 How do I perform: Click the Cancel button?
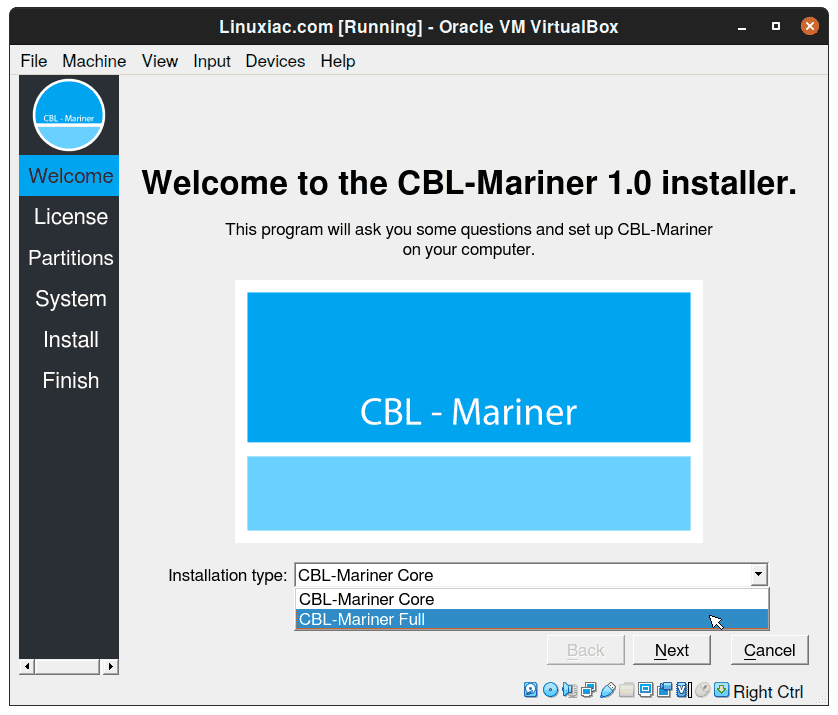tap(770, 650)
